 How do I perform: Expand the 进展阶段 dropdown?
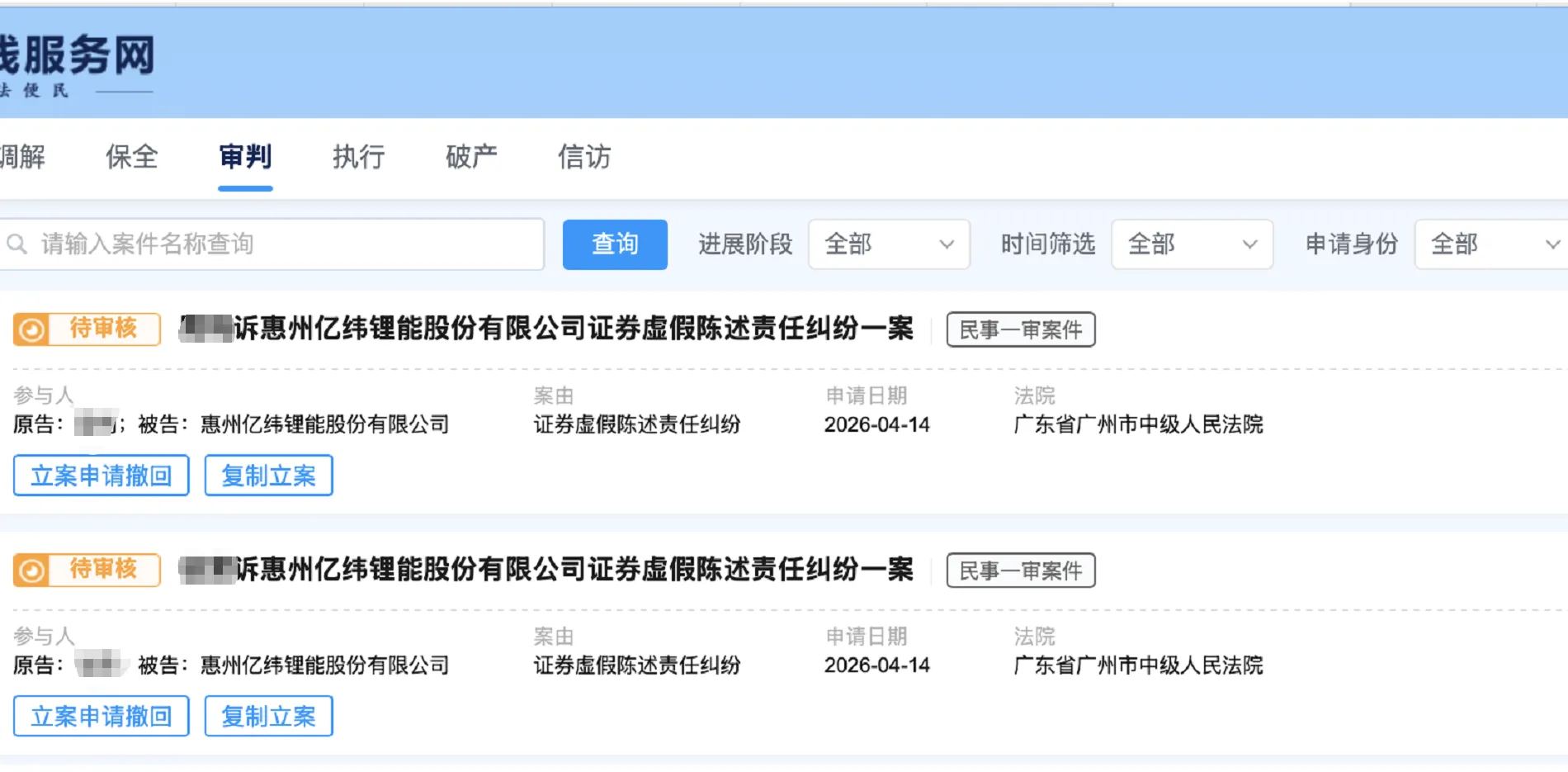889,244
